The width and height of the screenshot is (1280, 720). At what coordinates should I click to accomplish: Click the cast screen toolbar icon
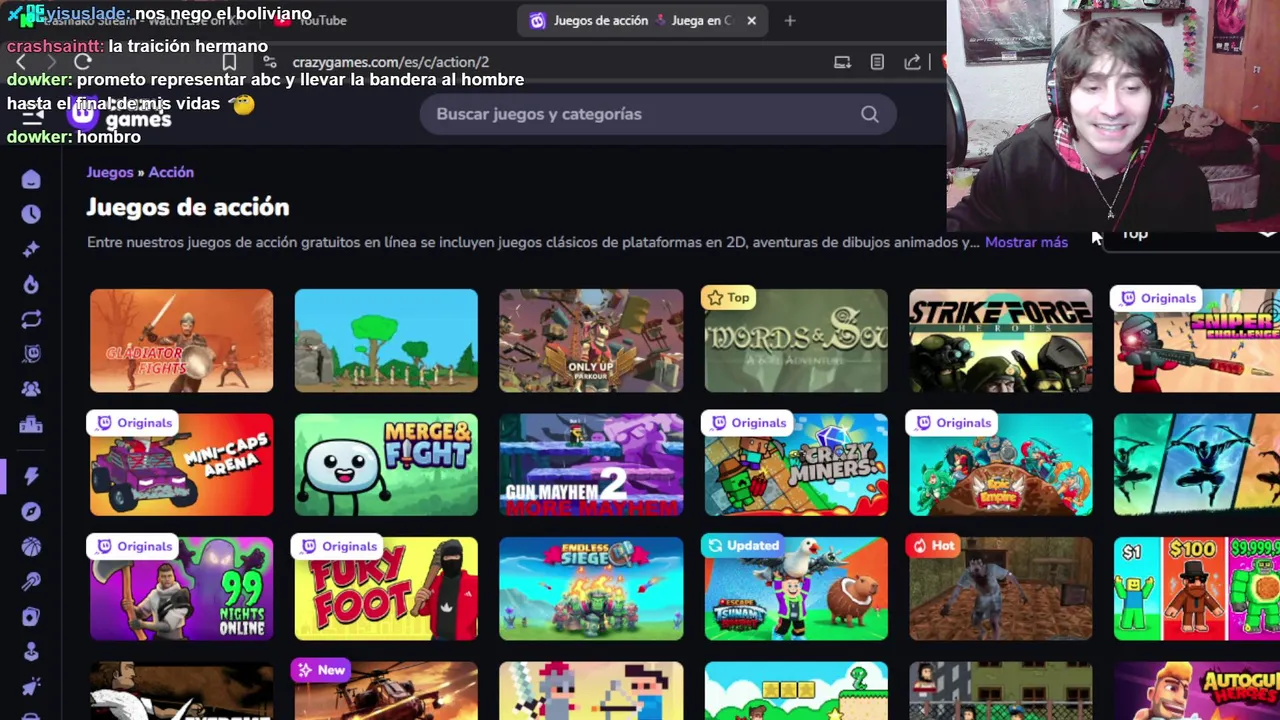coord(842,62)
